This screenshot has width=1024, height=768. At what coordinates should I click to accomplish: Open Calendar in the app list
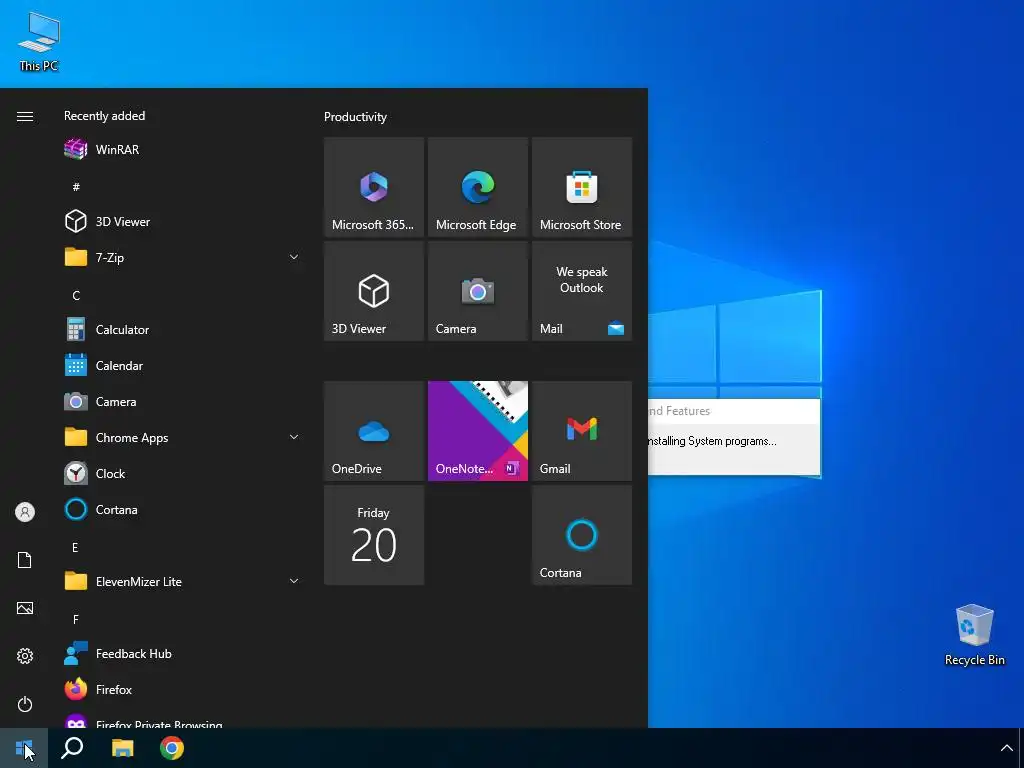coord(183,366)
